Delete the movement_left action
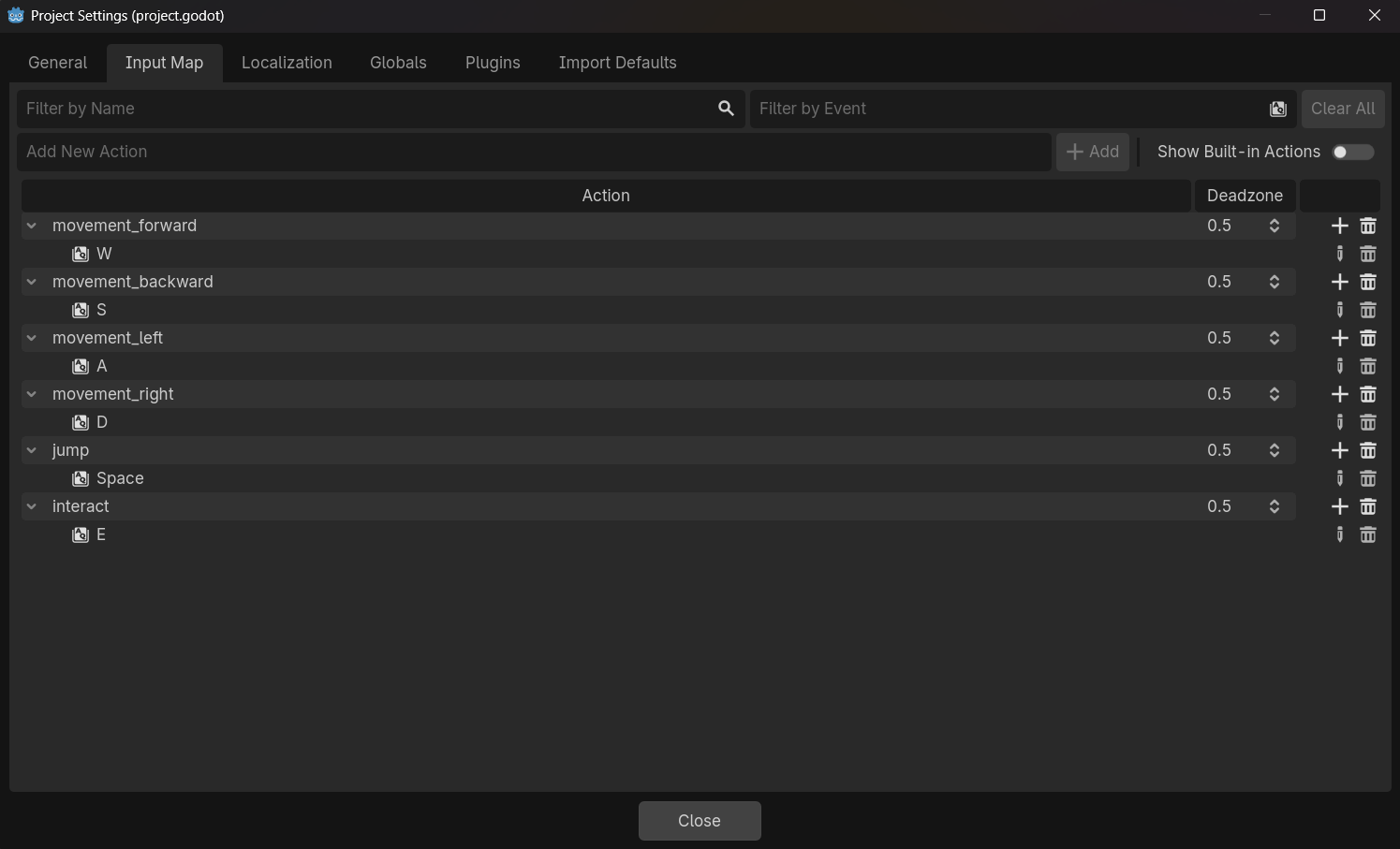Viewport: 1400px width, 849px height. tap(1368, 338)
